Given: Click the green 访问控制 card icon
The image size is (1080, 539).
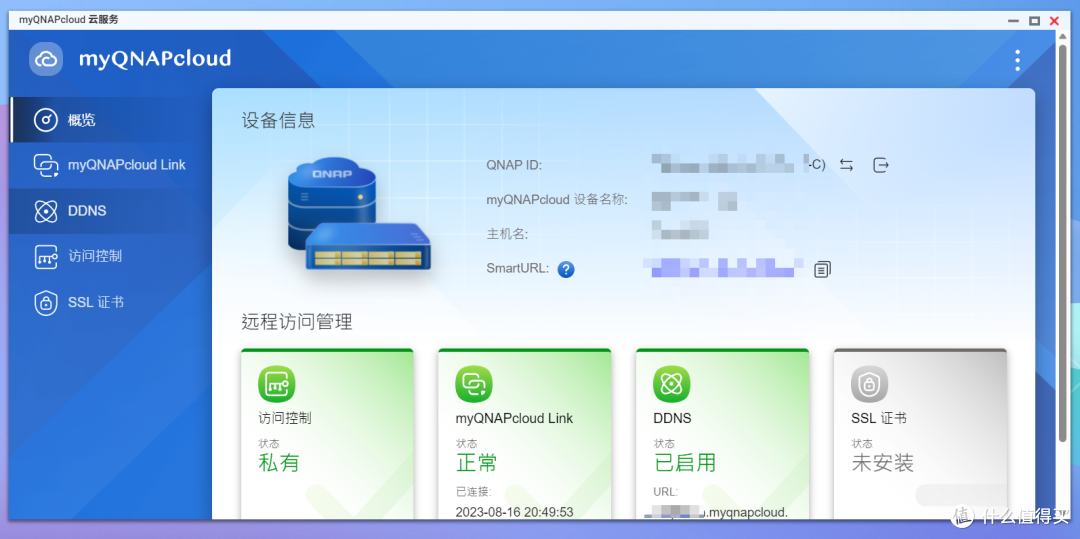Looking at the screenshot, I should tap(277, 384).
